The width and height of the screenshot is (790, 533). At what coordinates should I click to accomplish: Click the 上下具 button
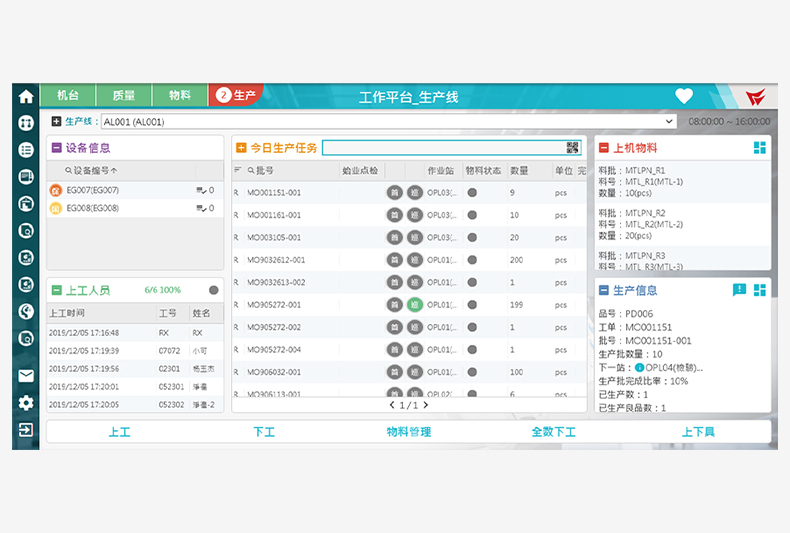point(698,432)
